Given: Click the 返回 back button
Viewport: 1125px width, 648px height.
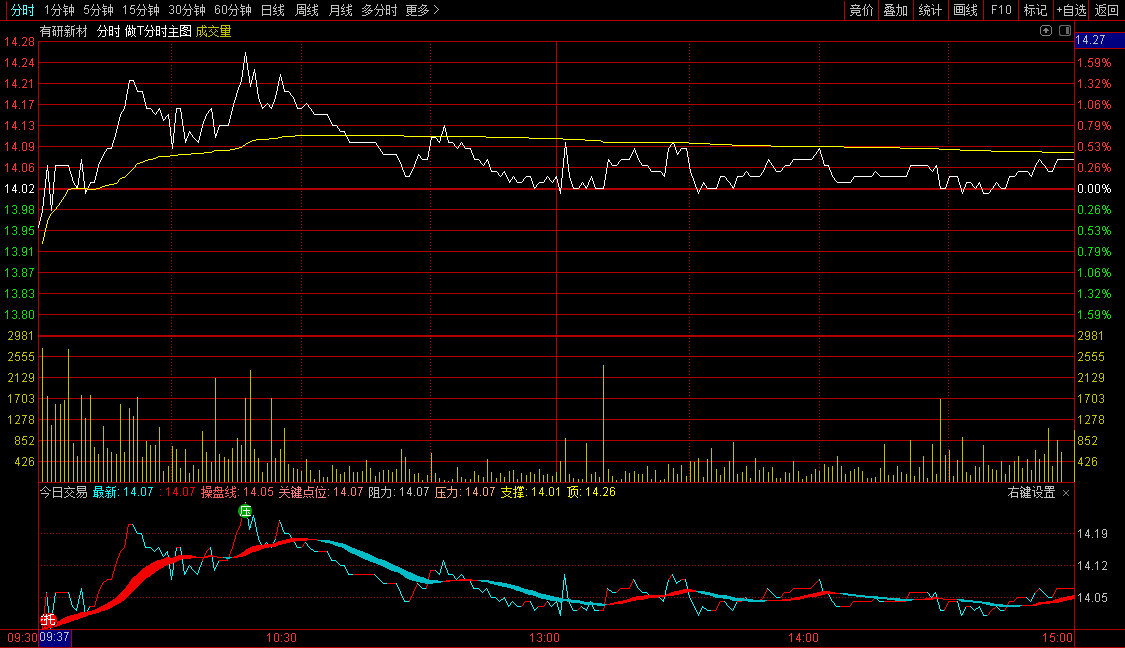Looking at the screenshot, I should [x=1107, y=10].
